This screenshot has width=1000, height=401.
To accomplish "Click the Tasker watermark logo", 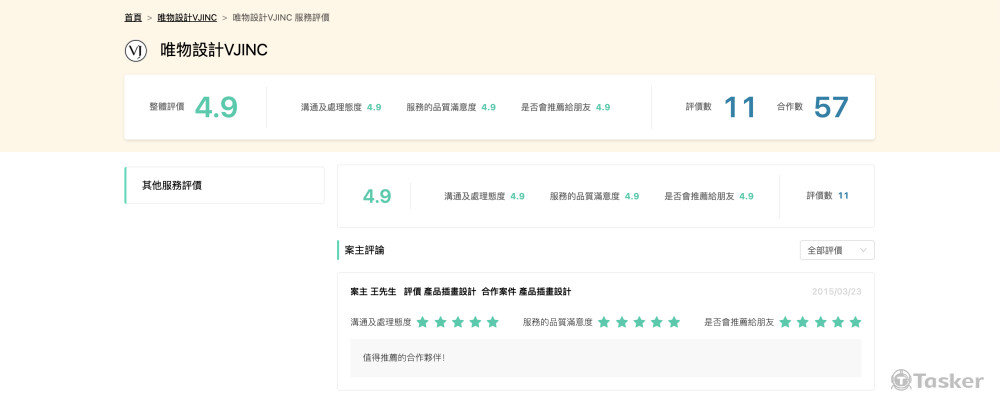I will pos(938,380).
